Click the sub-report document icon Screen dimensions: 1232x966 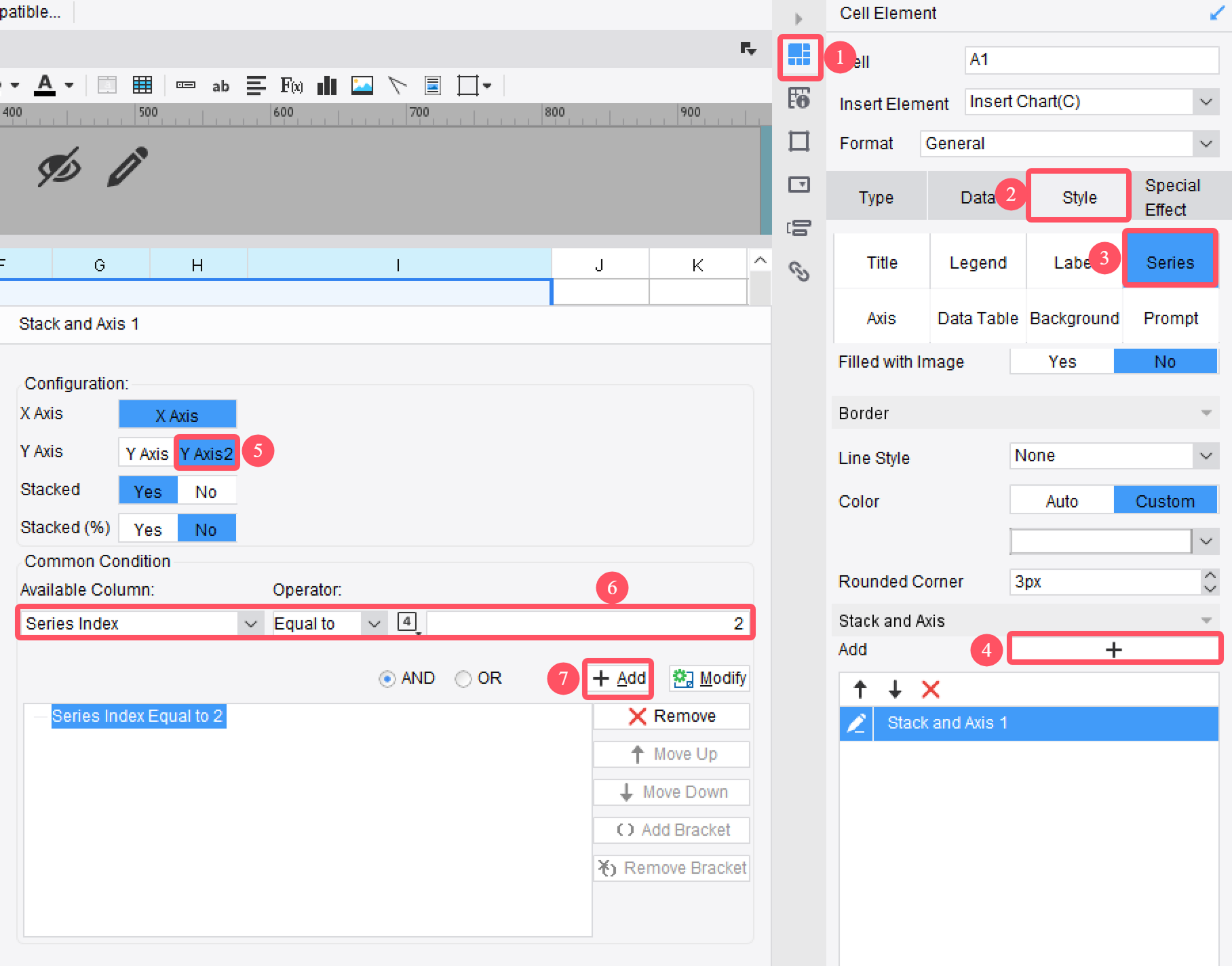click(432, 85)
